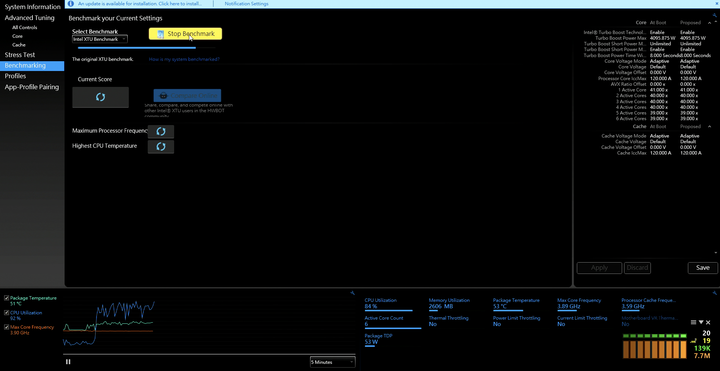
Task: Toggle Max Core Frequency graph checkbox
Action: pos(6,327)
